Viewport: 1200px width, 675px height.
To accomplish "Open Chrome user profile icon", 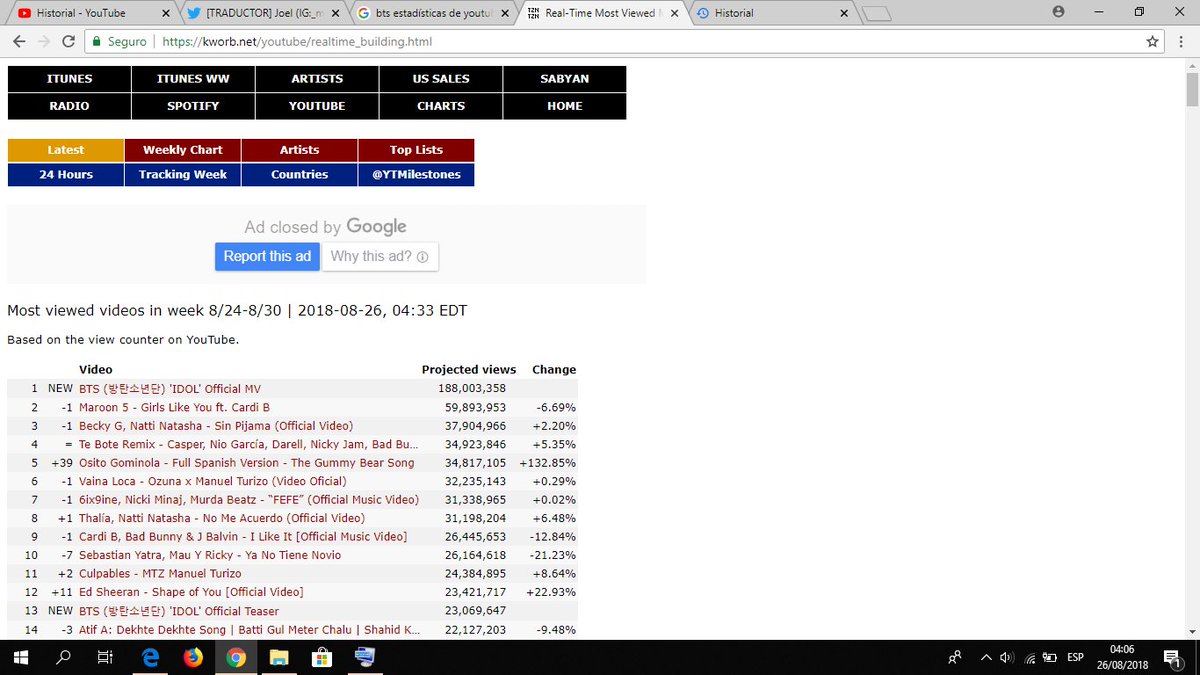I will (x=1058, y=12).
